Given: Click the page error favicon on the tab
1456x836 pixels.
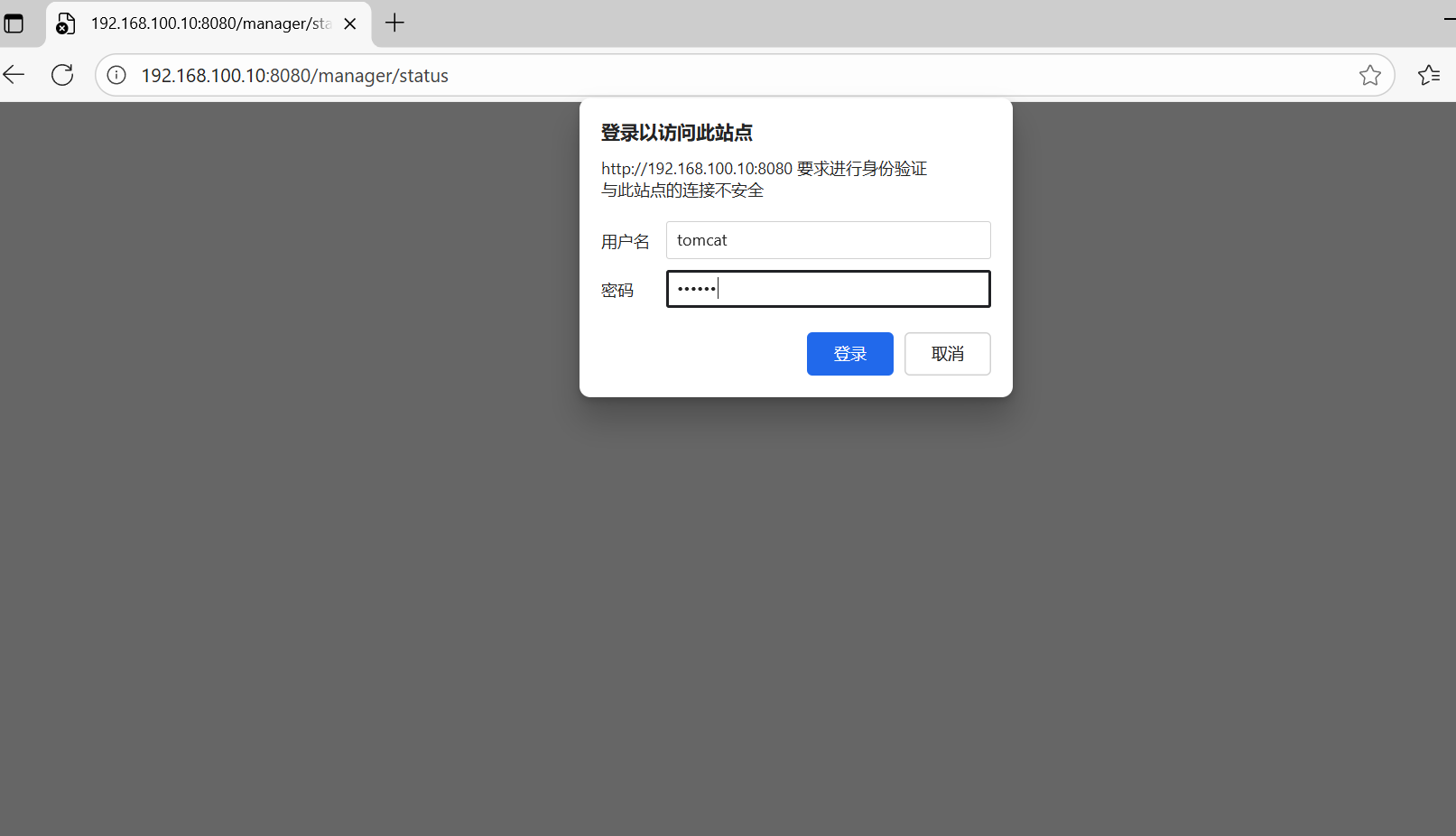Looking at the screenshot, I should tap(65, 23).
